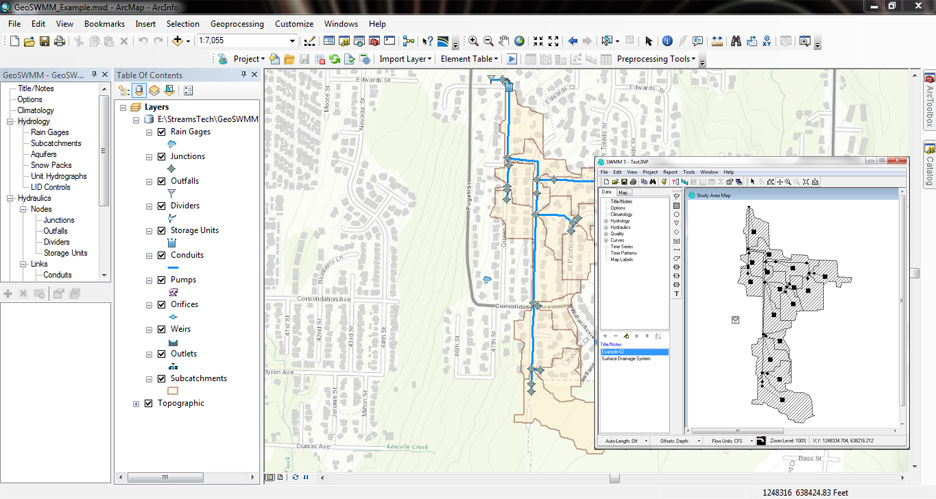Select the Zoom In magnifier tool
Viewport: 936px width, 499px height.
[473, 41]
